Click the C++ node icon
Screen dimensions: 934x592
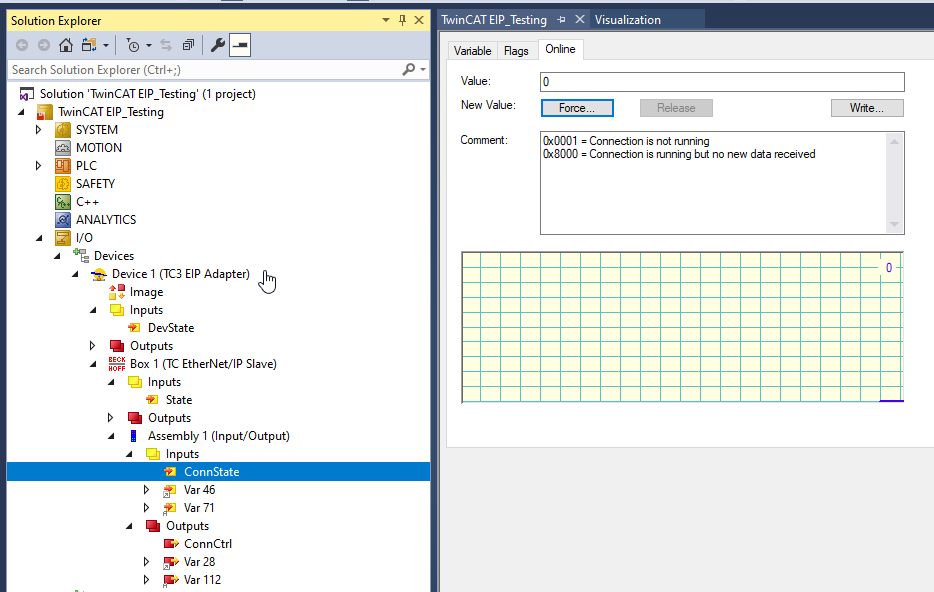[x=63, y=202]
